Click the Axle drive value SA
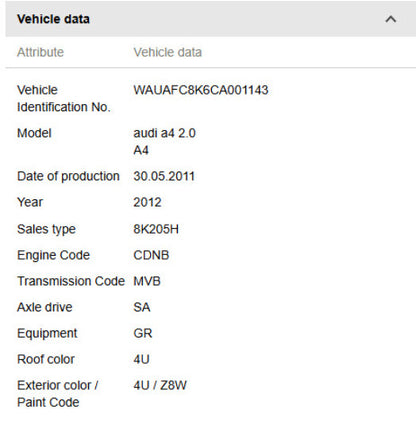416x421 pixels. pos(142,307)
